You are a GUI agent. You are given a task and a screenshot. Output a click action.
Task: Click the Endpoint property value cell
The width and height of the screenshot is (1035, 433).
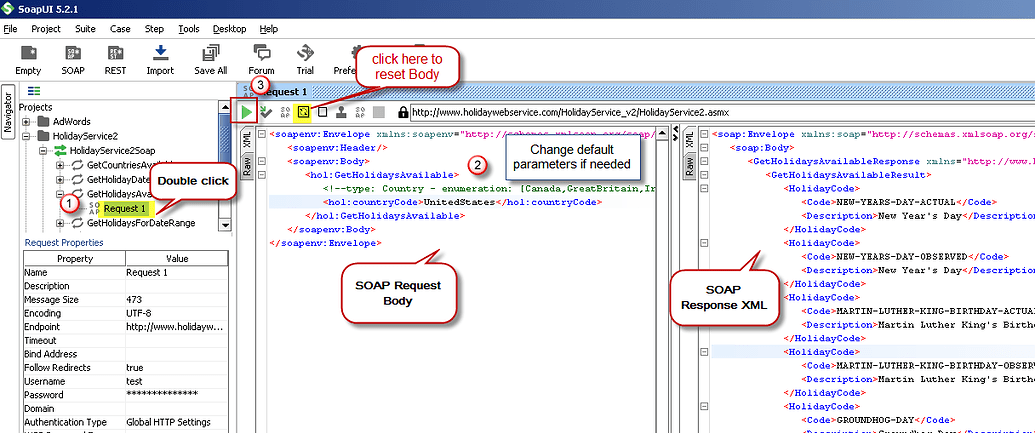pos(176,327)
